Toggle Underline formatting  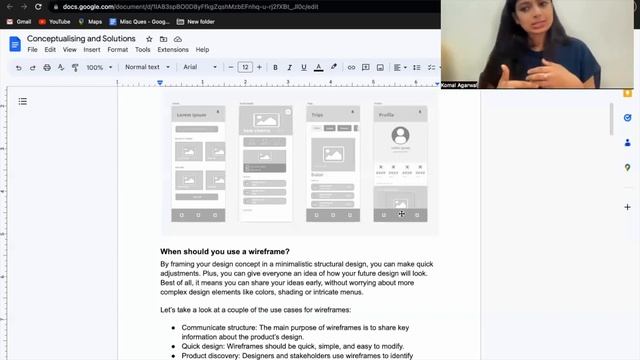point(304,68)
